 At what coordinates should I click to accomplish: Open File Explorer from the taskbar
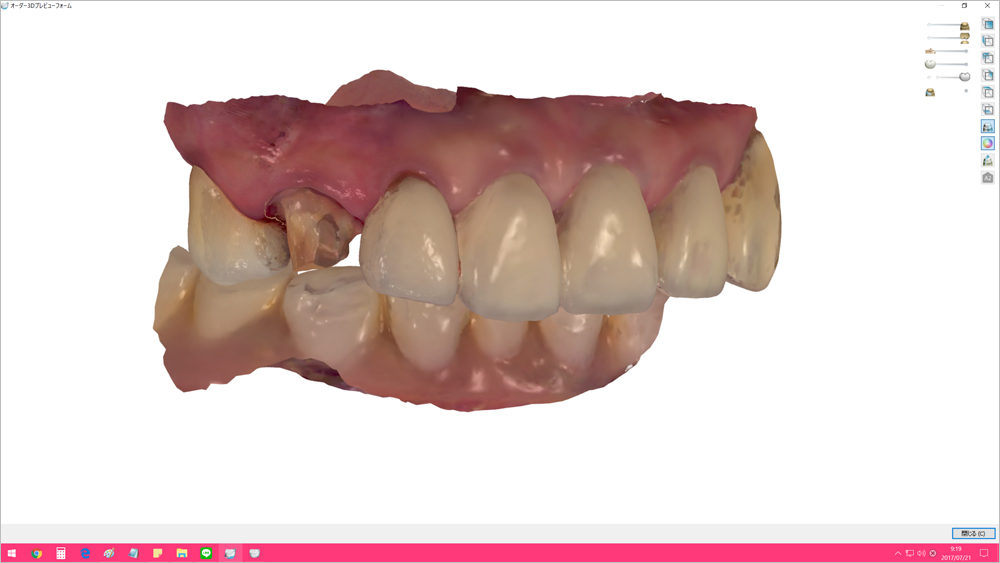182,553
